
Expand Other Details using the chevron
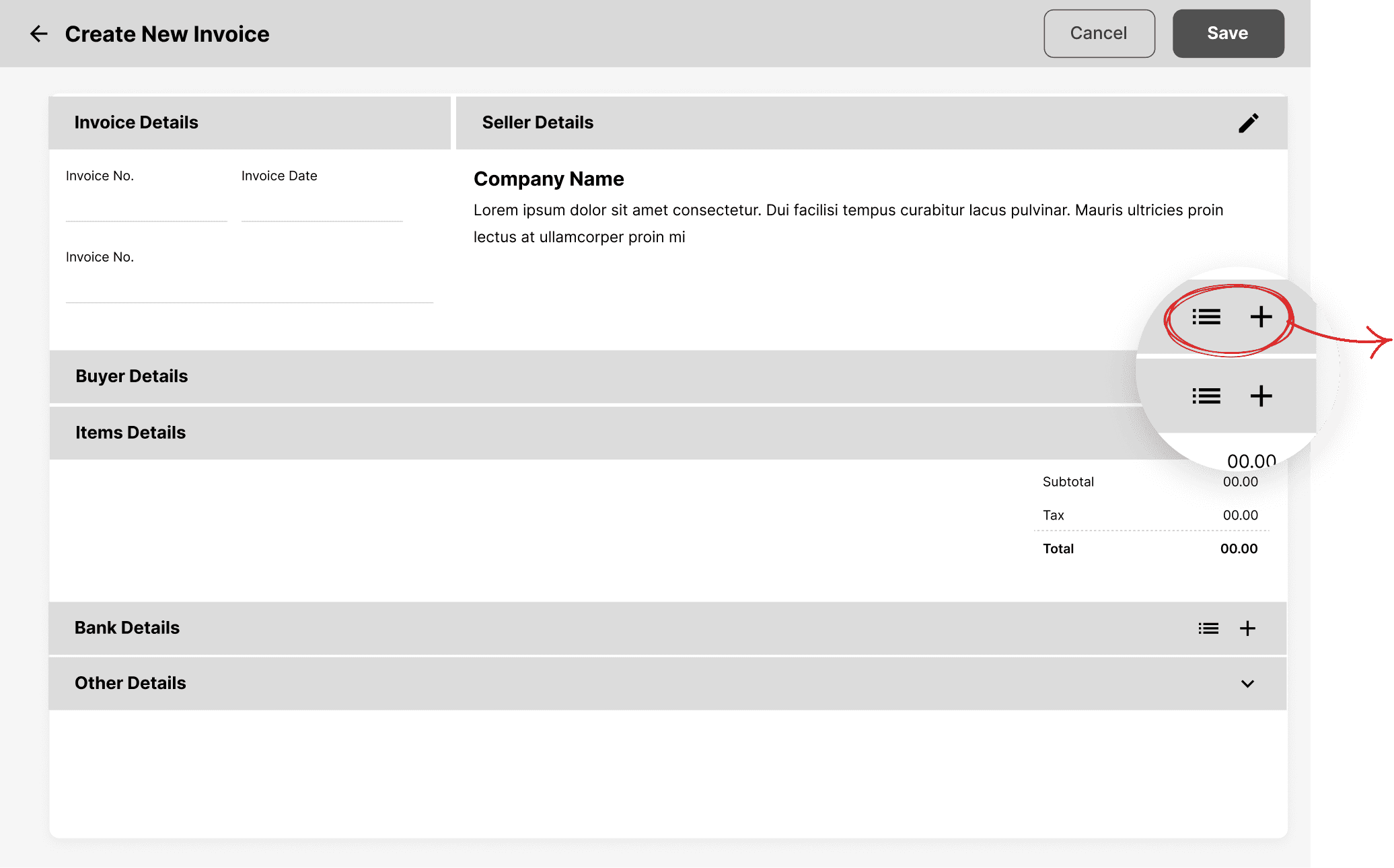click(1247, 684)
